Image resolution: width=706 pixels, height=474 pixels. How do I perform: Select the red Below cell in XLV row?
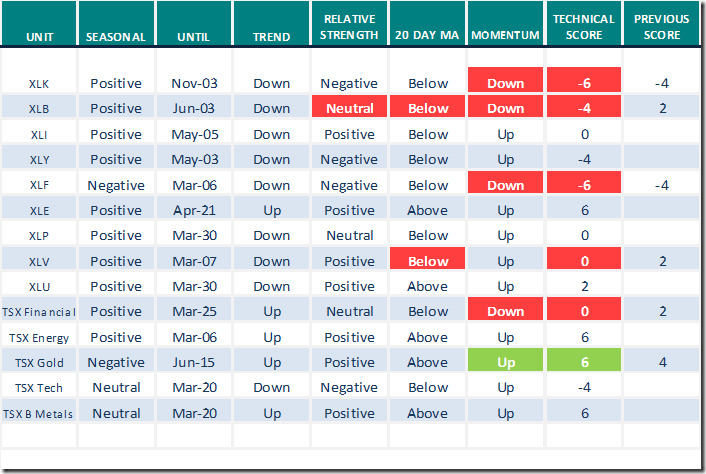(428, 261)
